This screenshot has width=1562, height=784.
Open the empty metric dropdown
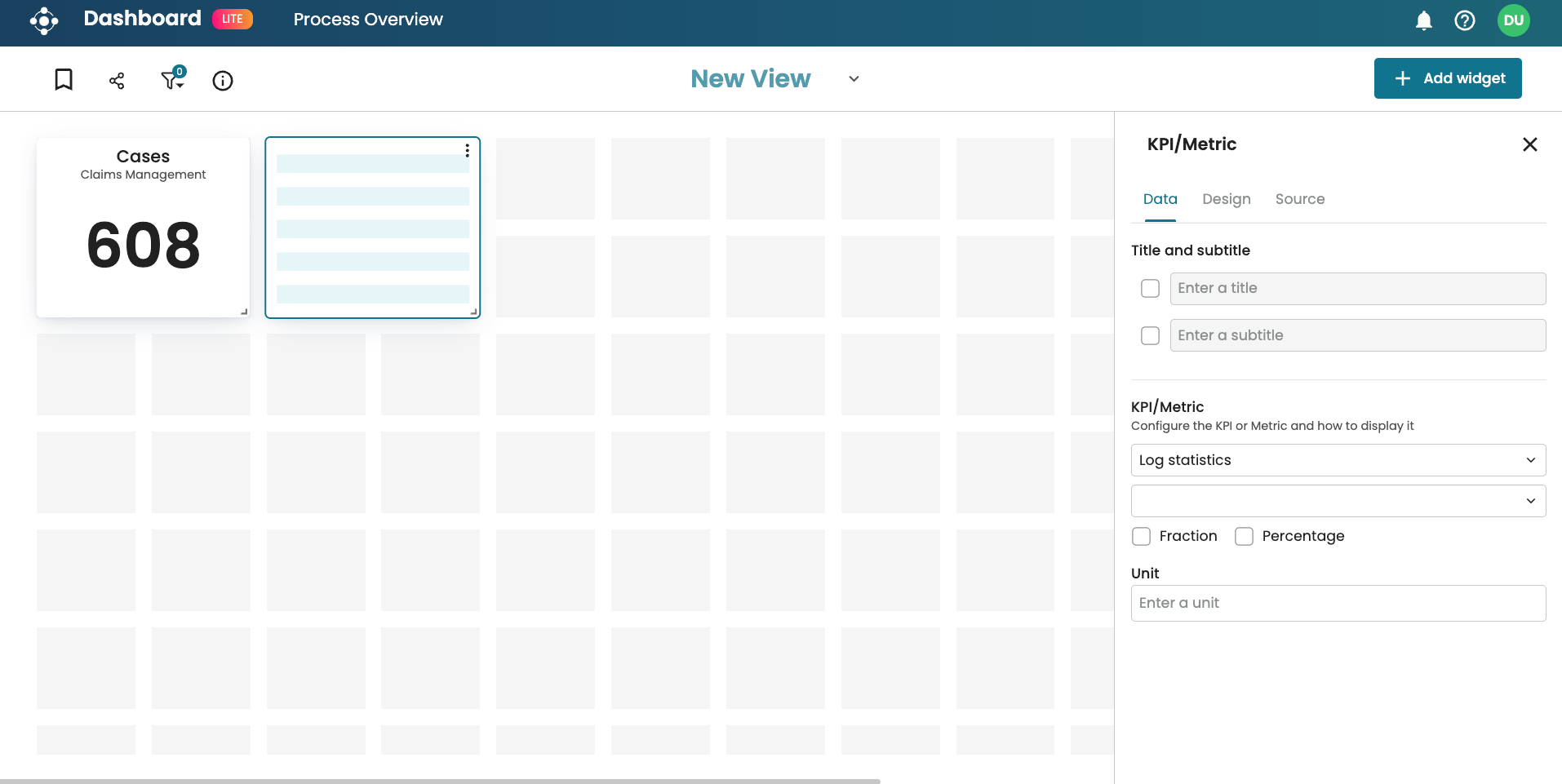(x=1338, y=501)
